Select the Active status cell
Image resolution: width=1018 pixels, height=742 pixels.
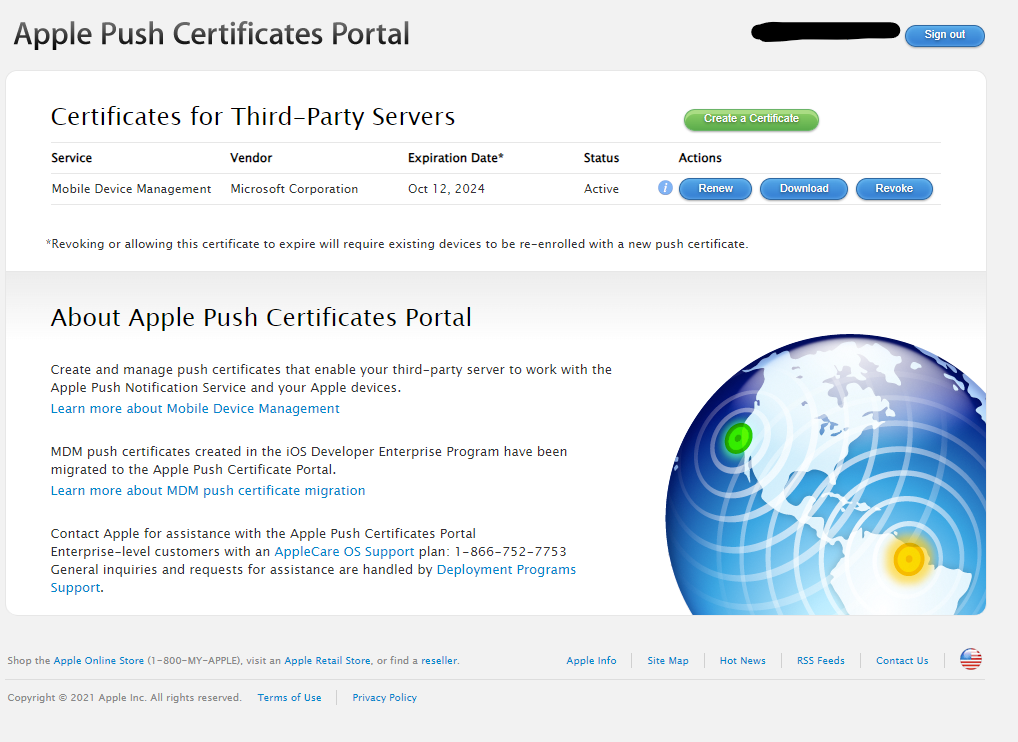click(601, 189)
